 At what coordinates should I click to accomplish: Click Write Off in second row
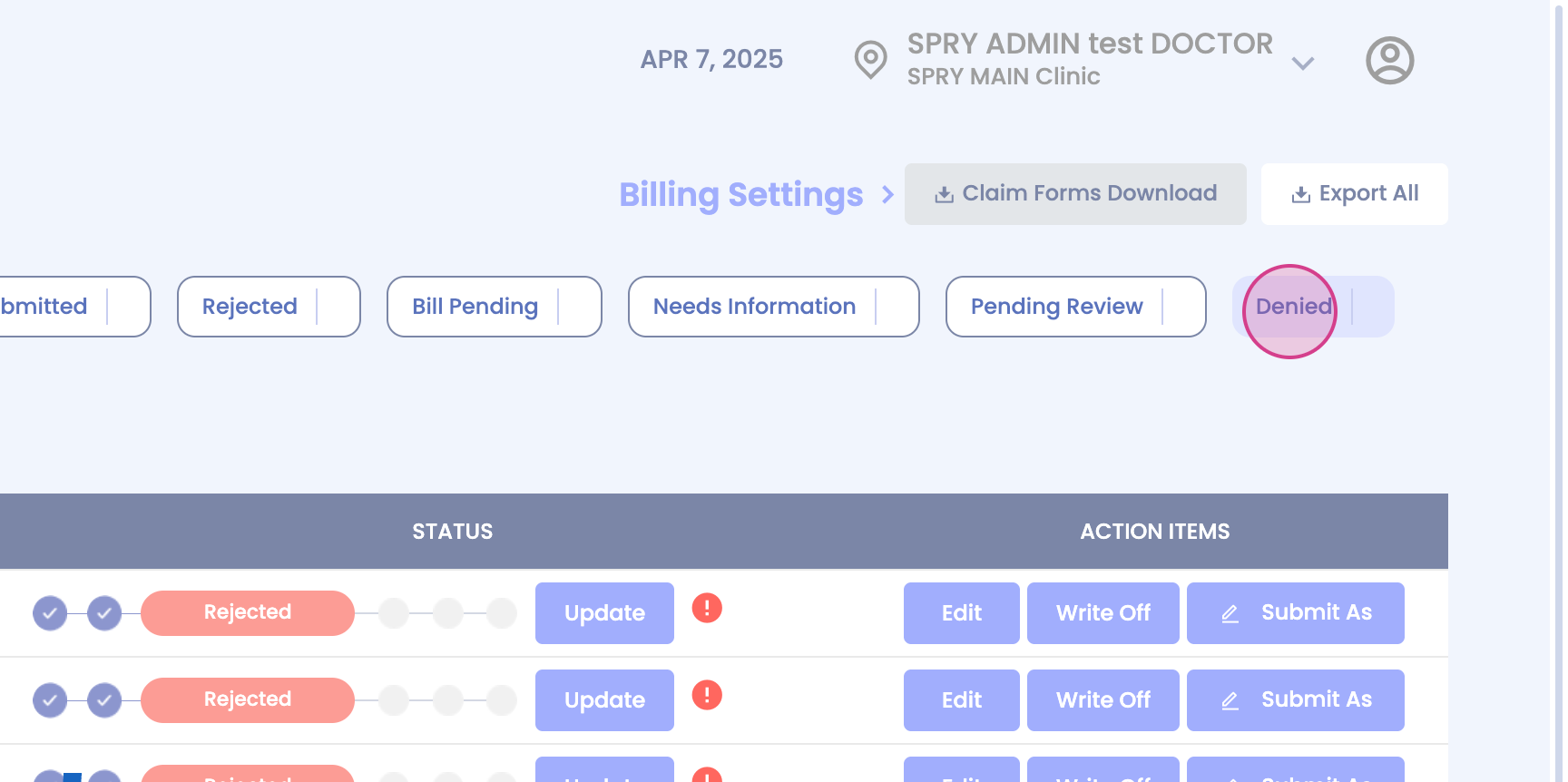click(1102, 700)
